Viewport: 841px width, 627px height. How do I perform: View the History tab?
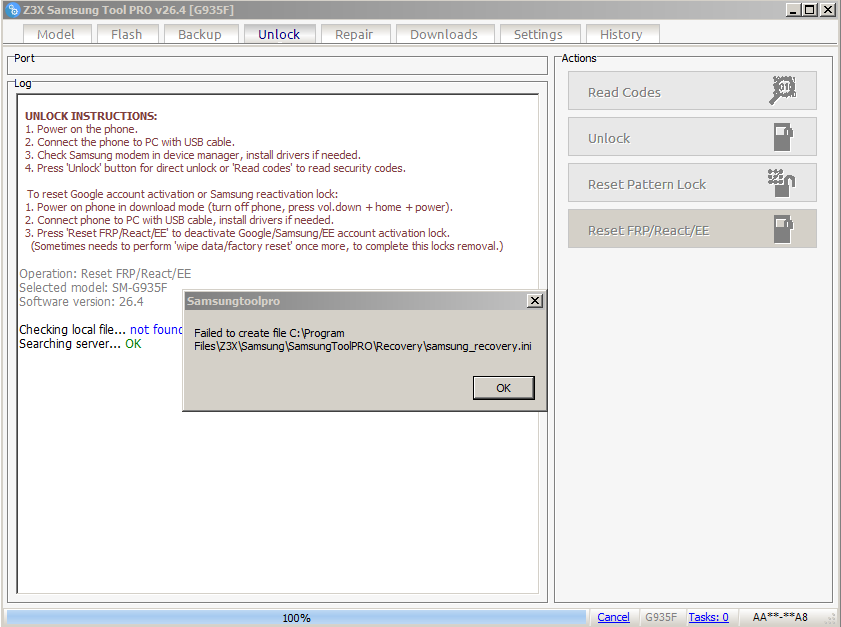(x=621, y=34)
